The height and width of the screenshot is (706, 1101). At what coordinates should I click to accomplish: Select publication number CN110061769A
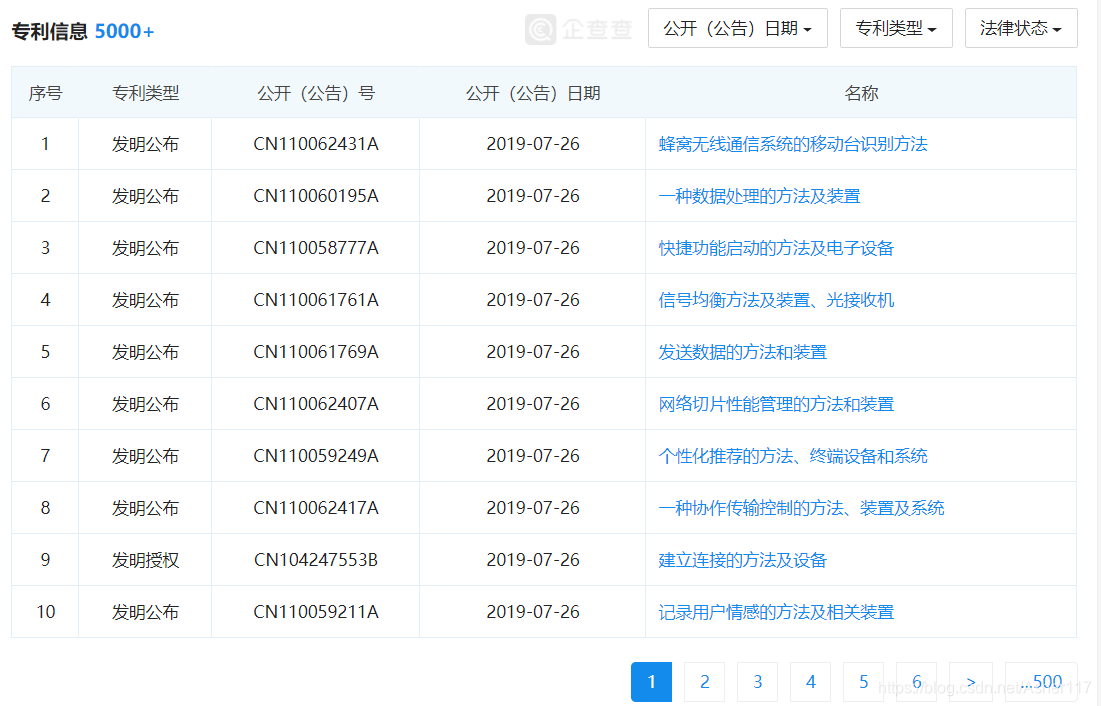[316, 352]
